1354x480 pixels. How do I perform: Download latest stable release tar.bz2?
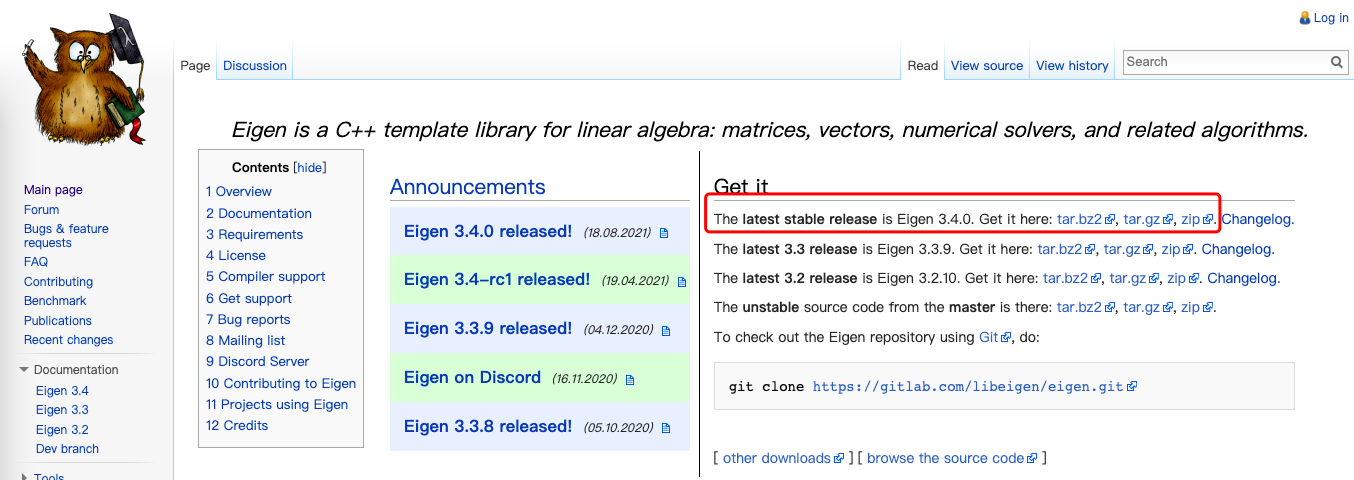[x=1079, y=219]
